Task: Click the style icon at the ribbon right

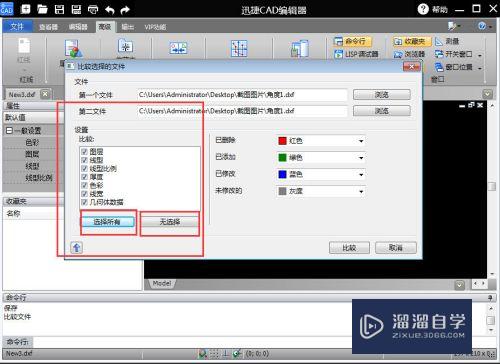Action: point(453,26)
